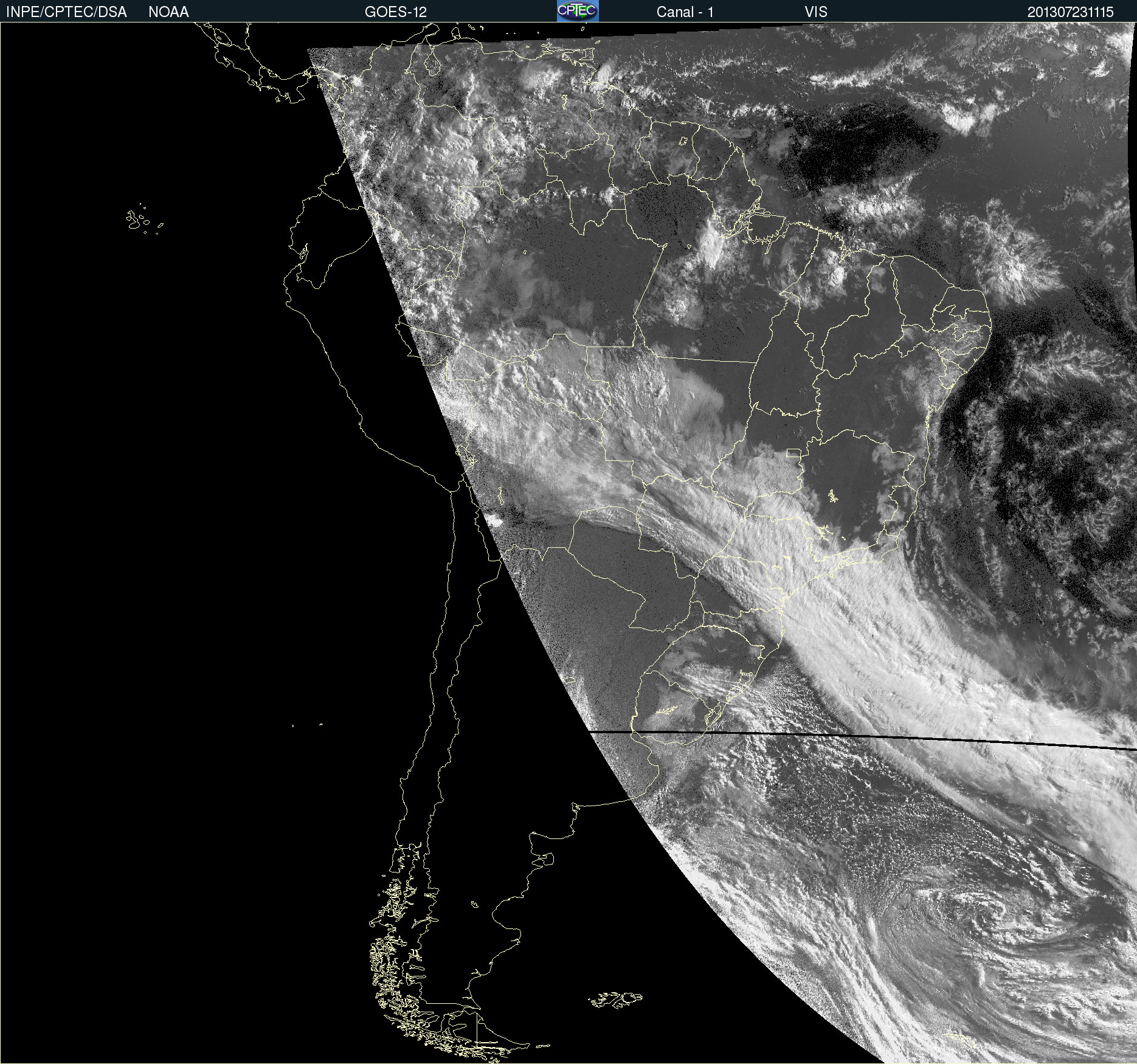Click the 'Canal - 1' label
Viewport: 1137px width, 1064px height.
[685, 12]
